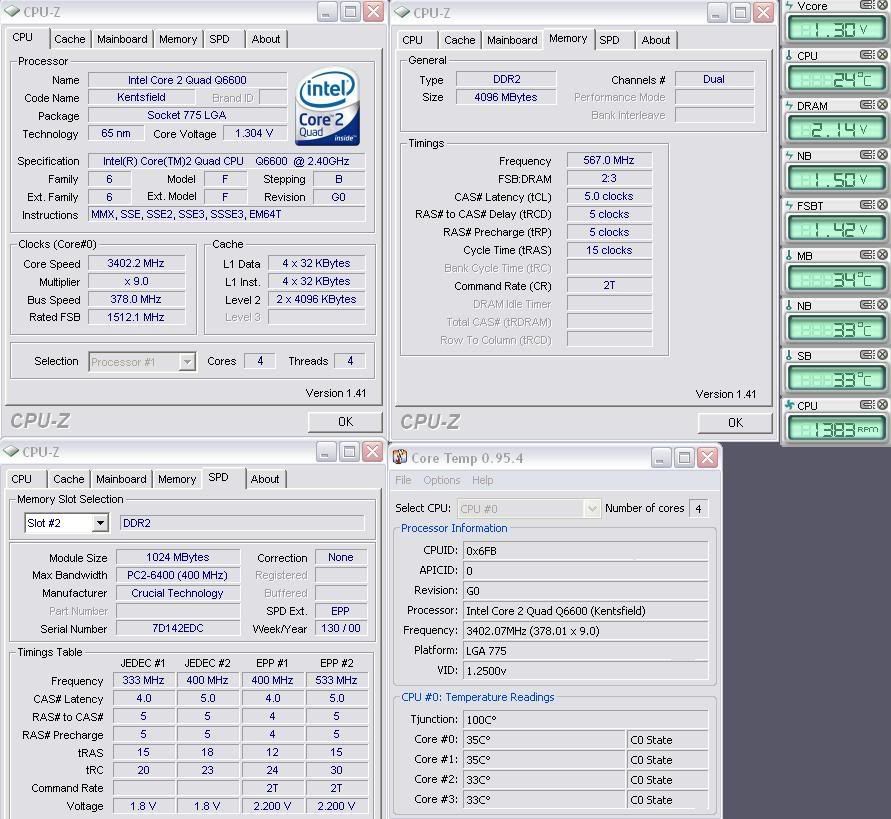Click the lightning icon on the Vcore panel
This screenshot has width=891, height=819.
point(789,6)
